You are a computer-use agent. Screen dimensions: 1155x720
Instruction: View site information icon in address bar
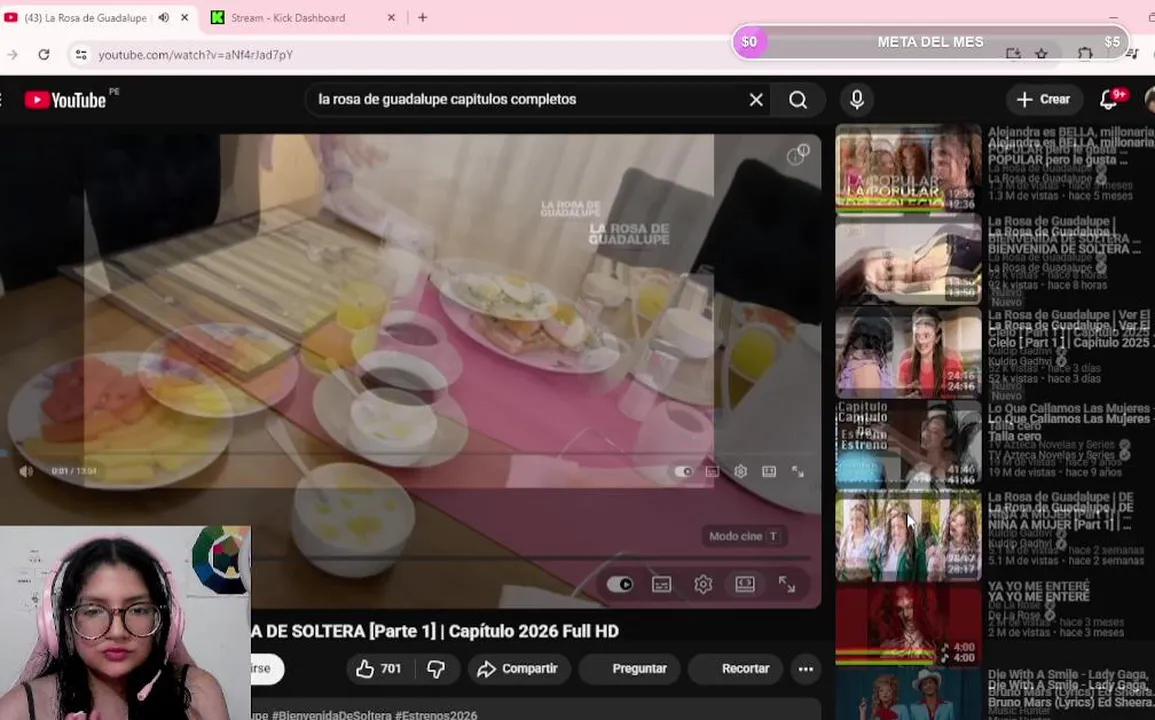click(81, 55)
